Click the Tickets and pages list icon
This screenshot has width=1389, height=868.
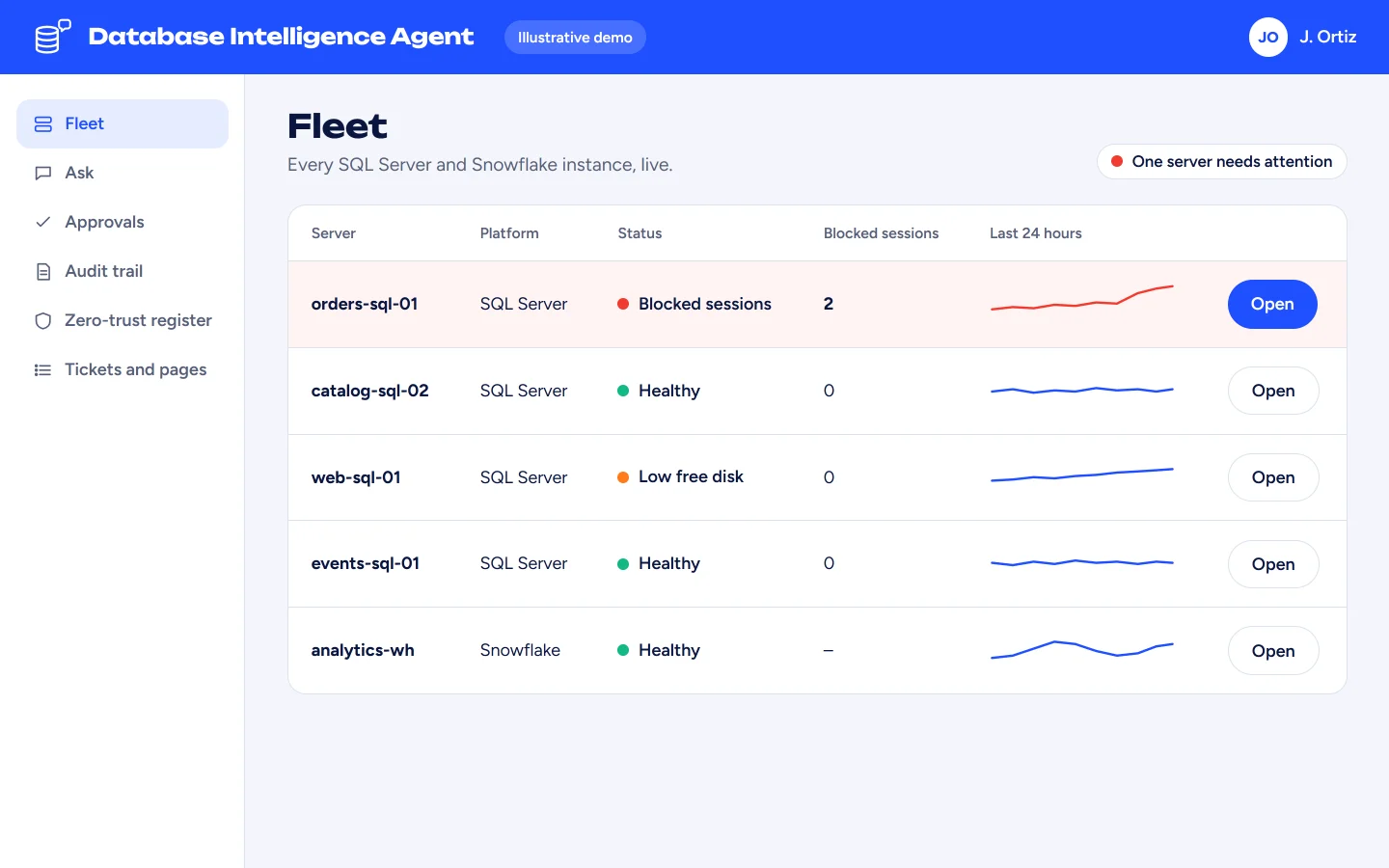point(43,370)
